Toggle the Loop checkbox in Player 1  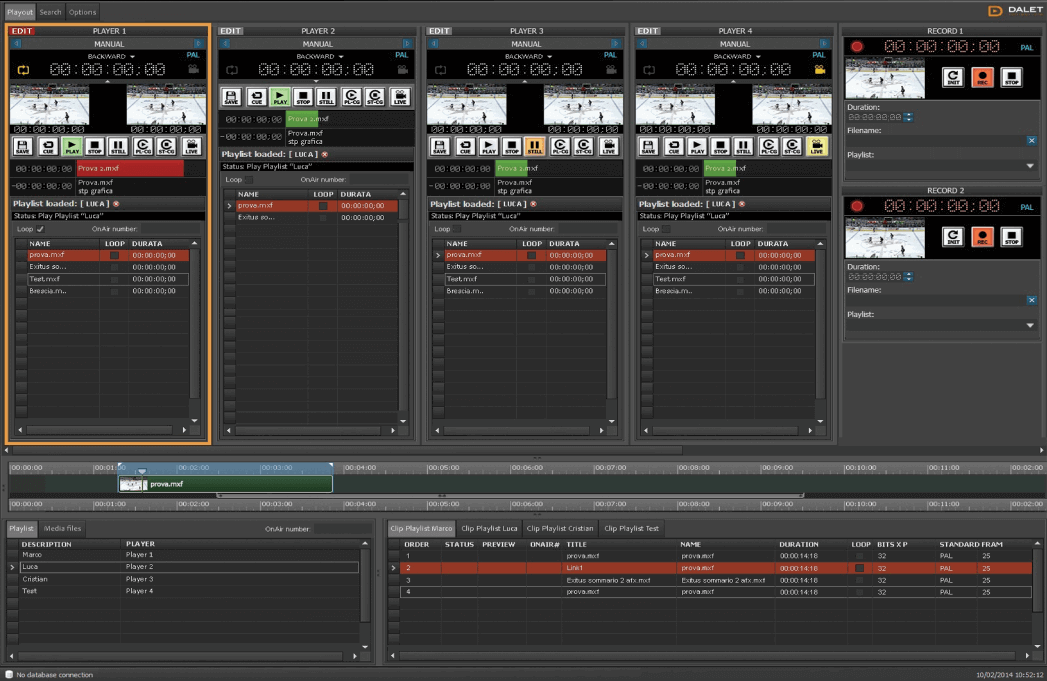[41, 229]
